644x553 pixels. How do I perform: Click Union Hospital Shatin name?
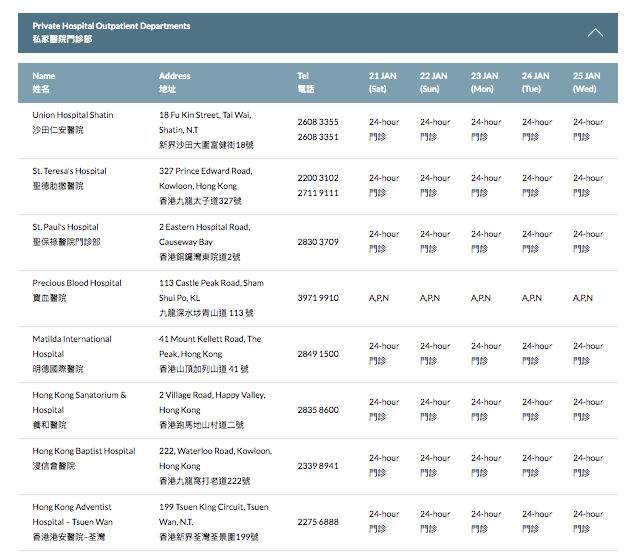click(72, 115)
